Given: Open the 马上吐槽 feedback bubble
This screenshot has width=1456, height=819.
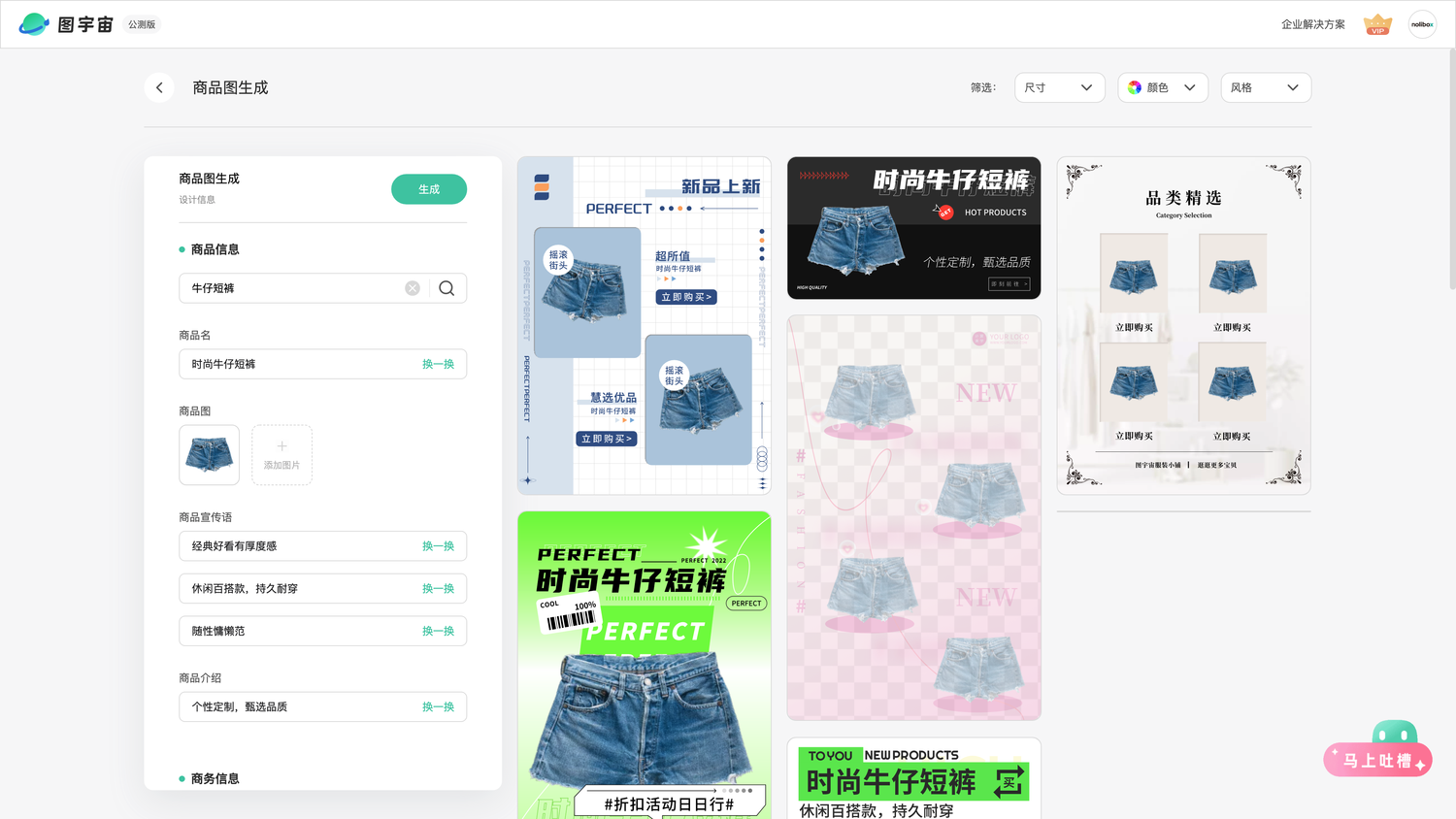Looking at the screenshot, I should pos(1378,749).
